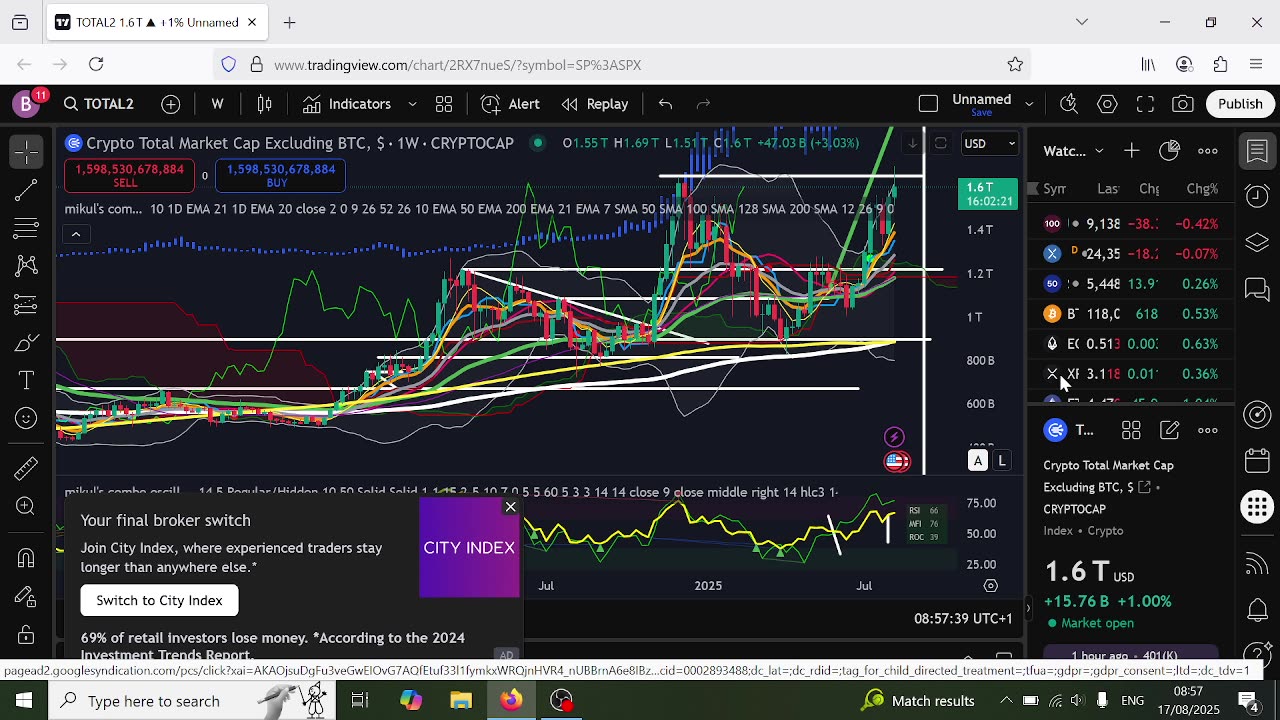Viewport: 1280px width, 720px height.
Task: Open the oscillator pane scale settings gear
Action: 990,586
